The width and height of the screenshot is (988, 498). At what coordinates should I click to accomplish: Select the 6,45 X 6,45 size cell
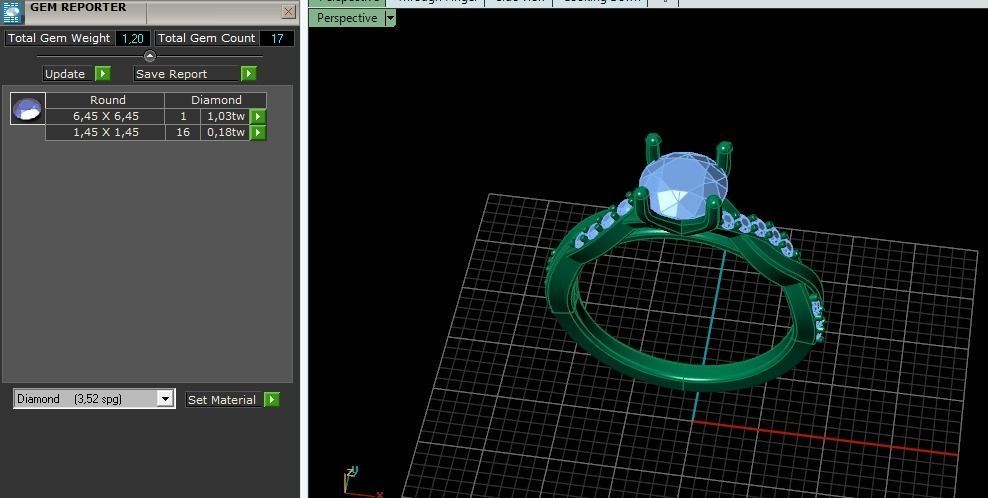point(105,117)
